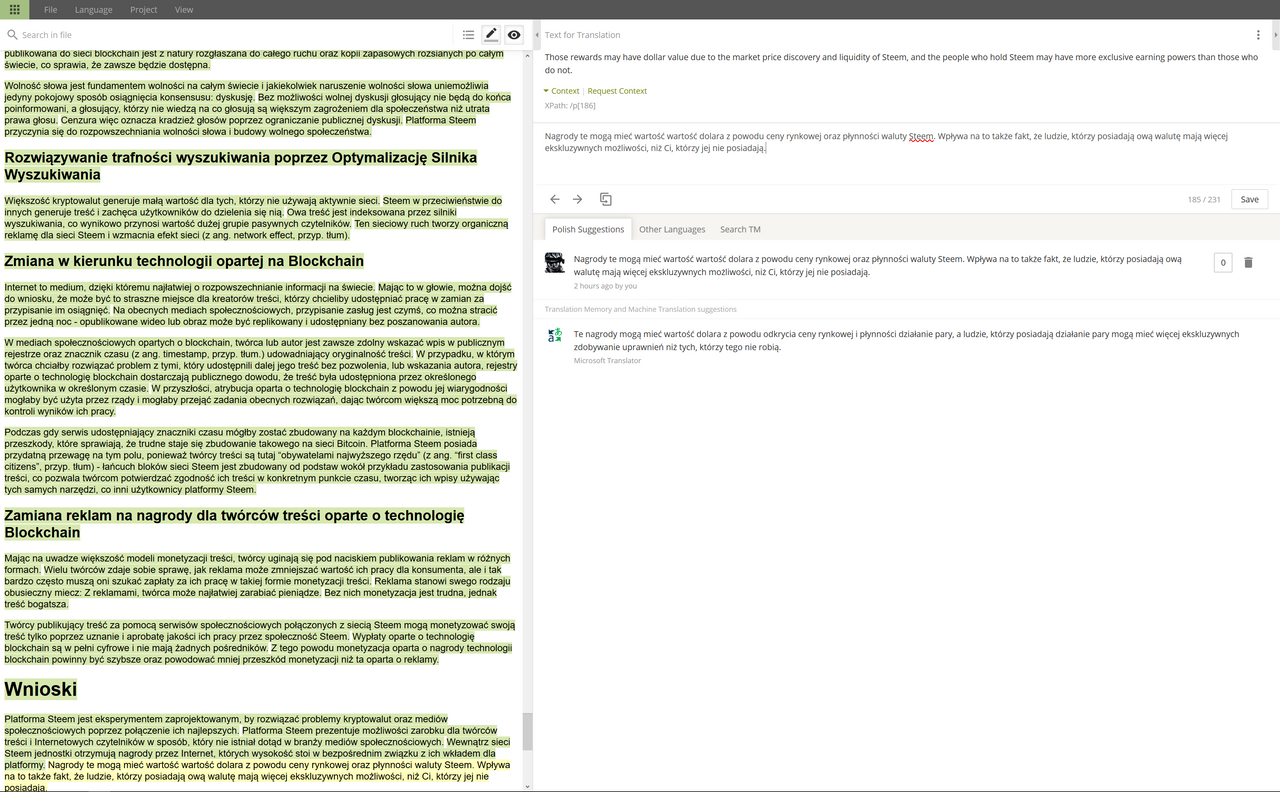Click the 185 / 231 character counter
The height and width of the screenshot is (792, 1280).
coord(1204,200)
